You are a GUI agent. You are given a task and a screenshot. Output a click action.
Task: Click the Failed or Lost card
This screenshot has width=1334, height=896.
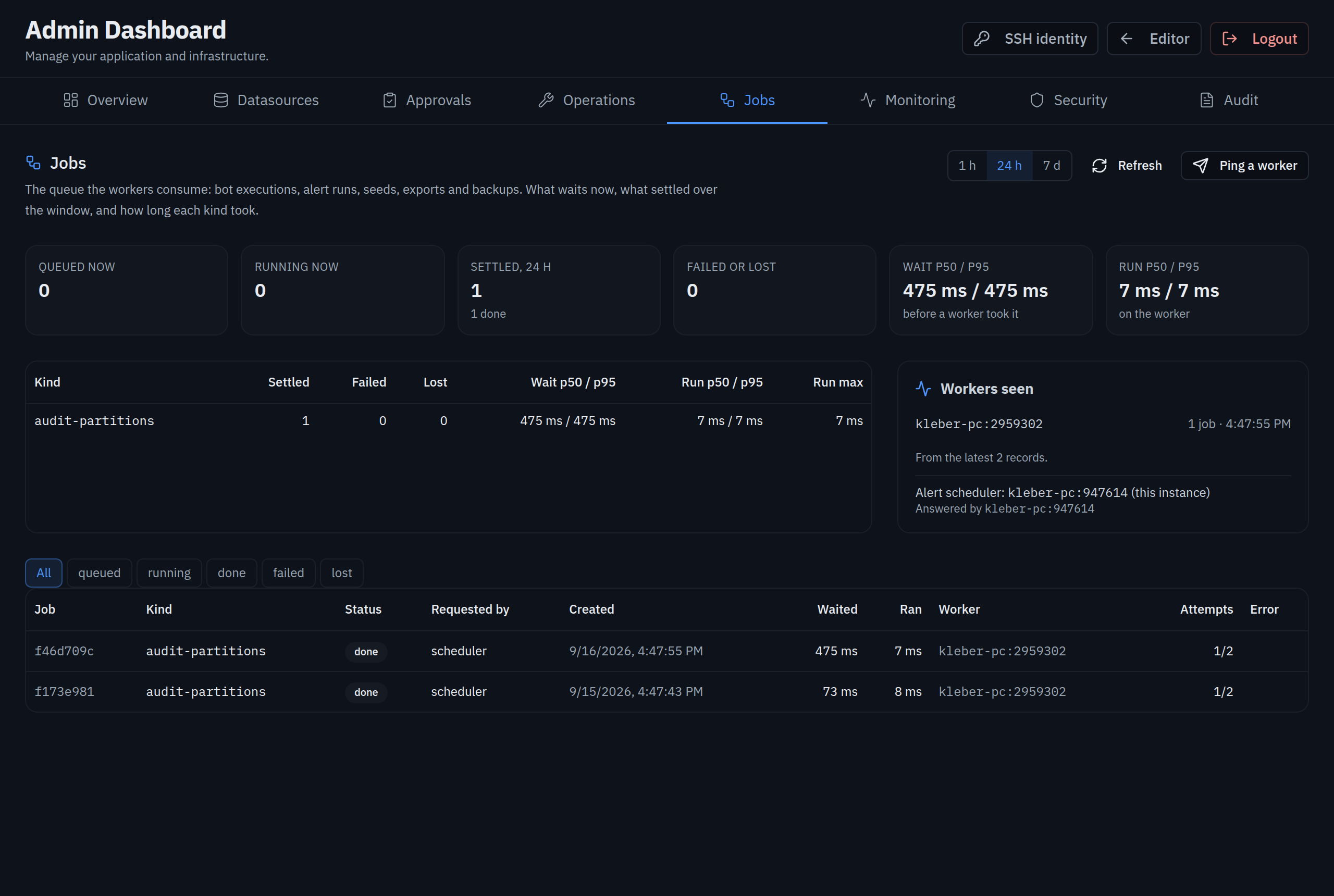[774, 290]
